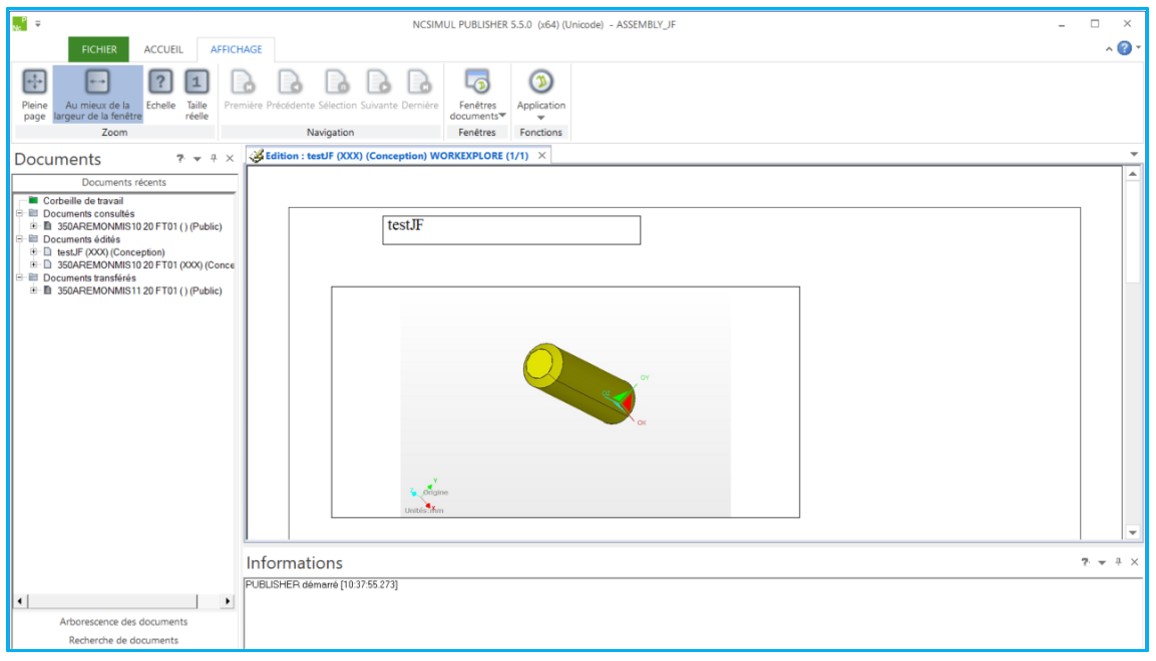
Task: Close the Informations panel
Action: click(x=1135, y=562)
